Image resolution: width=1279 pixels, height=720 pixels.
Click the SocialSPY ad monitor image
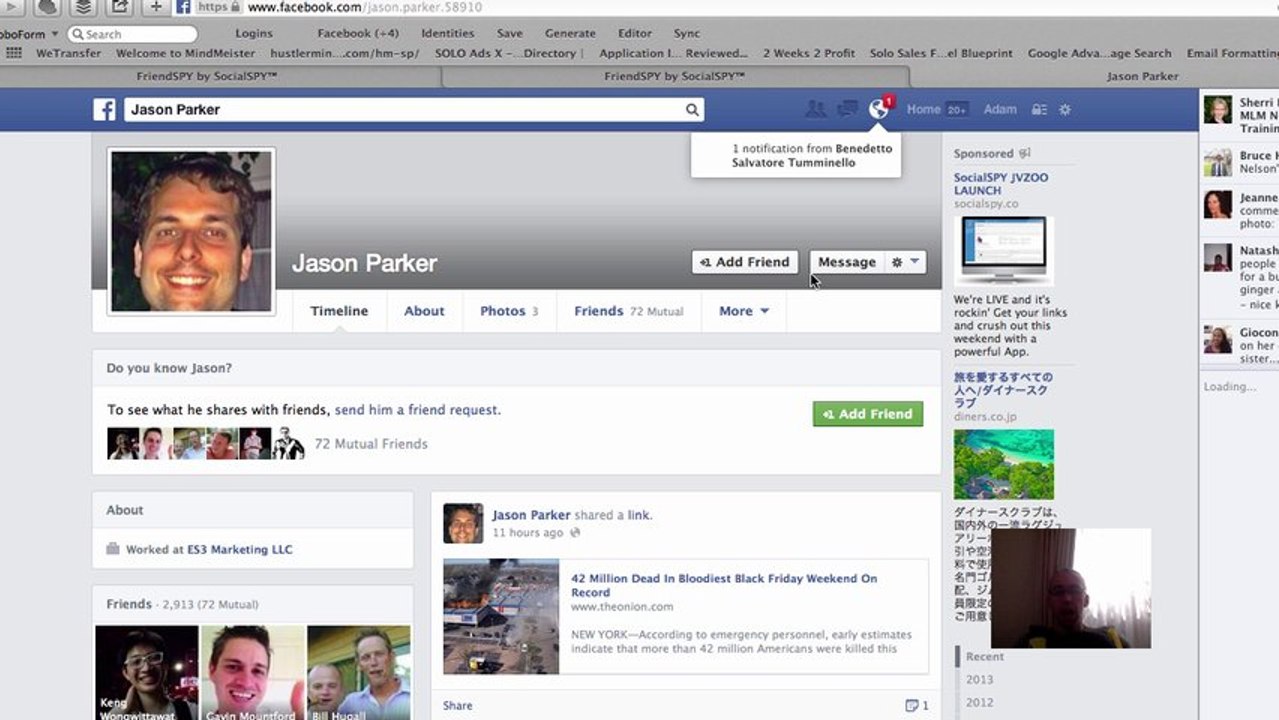click(1004, 249)
